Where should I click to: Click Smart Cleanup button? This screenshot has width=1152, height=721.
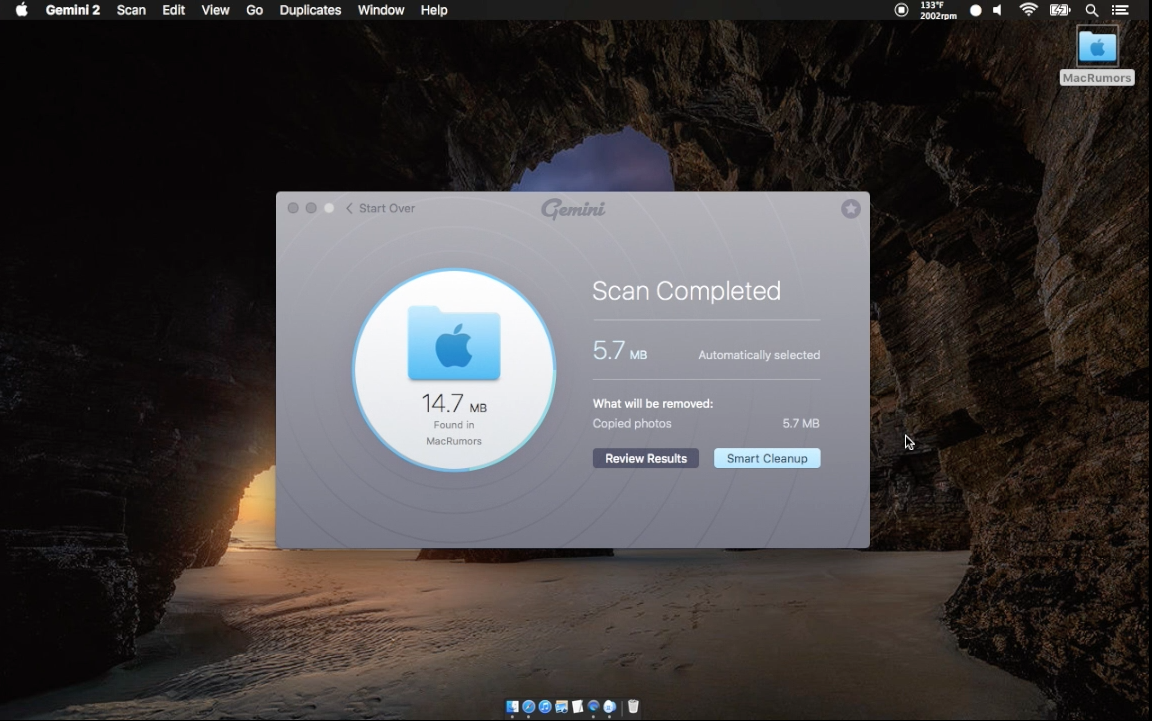point(767,458)
